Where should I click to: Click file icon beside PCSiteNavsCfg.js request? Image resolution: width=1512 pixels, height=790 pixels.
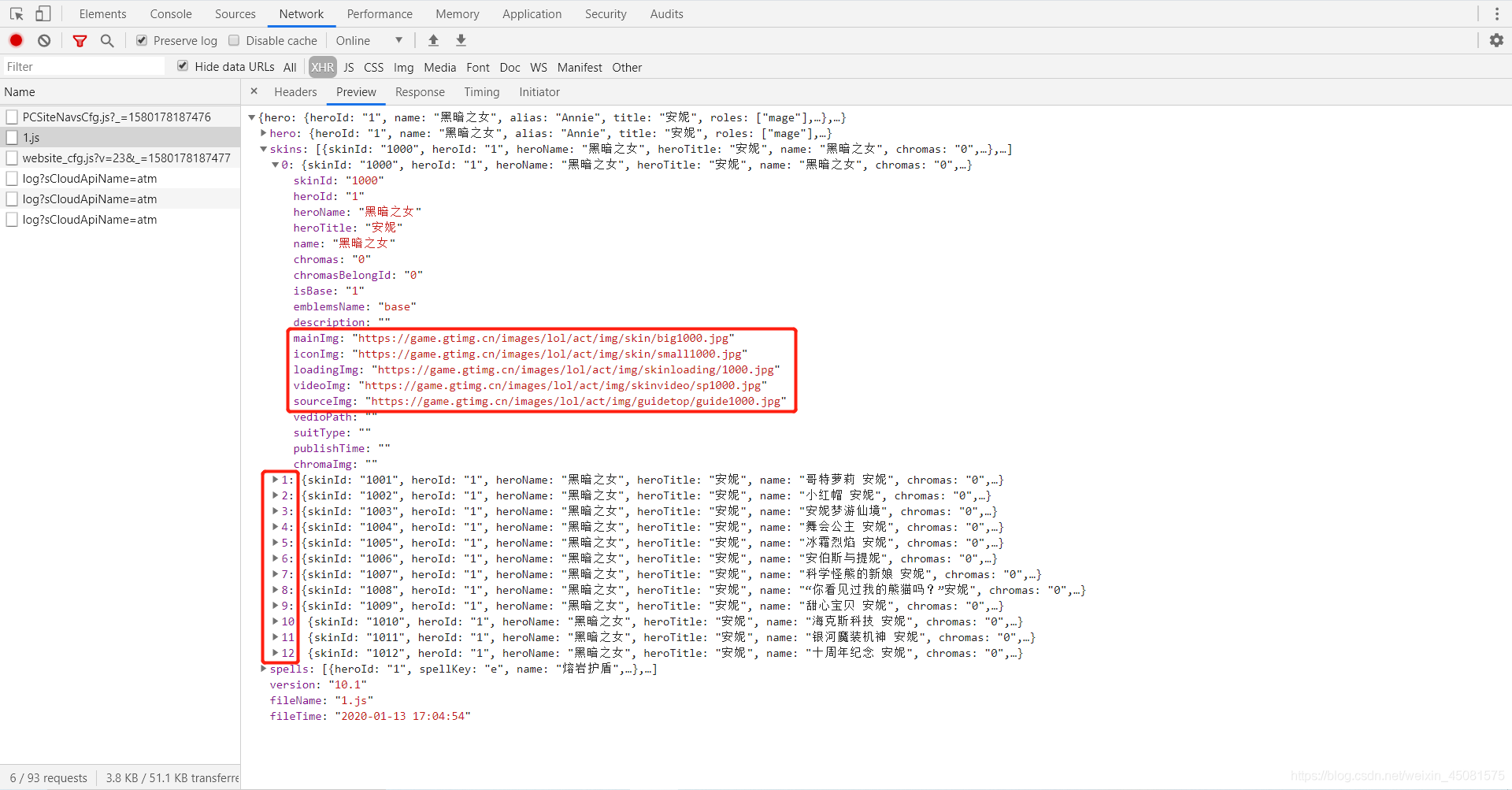pyautogui.click(x=12, y=117)
